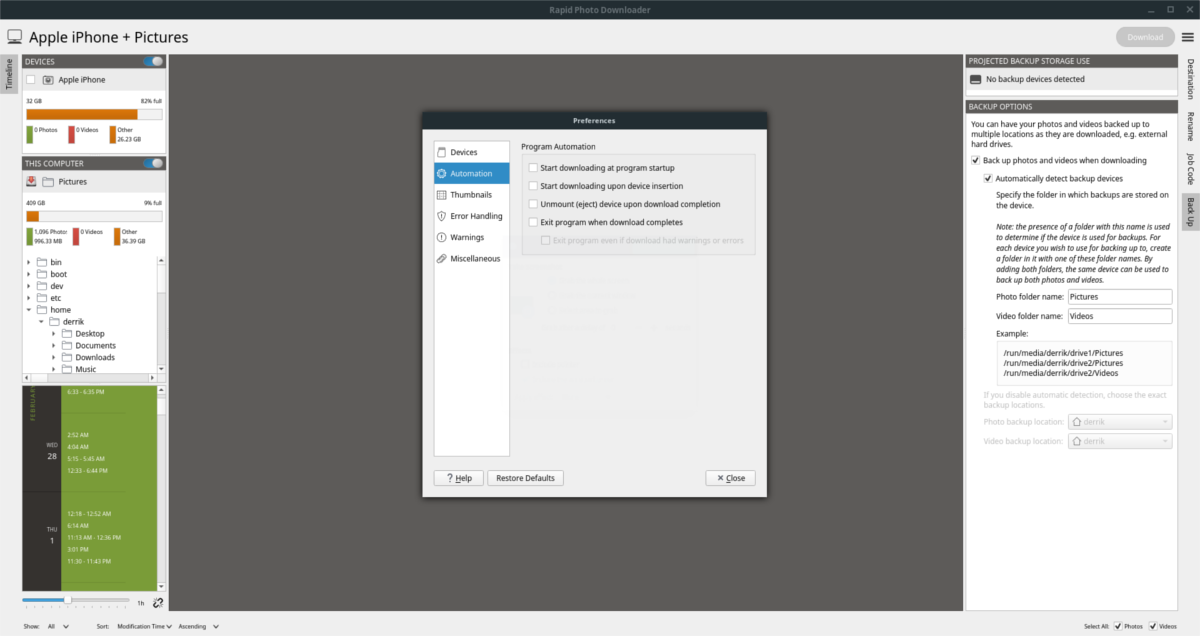Check the Apple iPhone device checkbox

coord(31,80)
